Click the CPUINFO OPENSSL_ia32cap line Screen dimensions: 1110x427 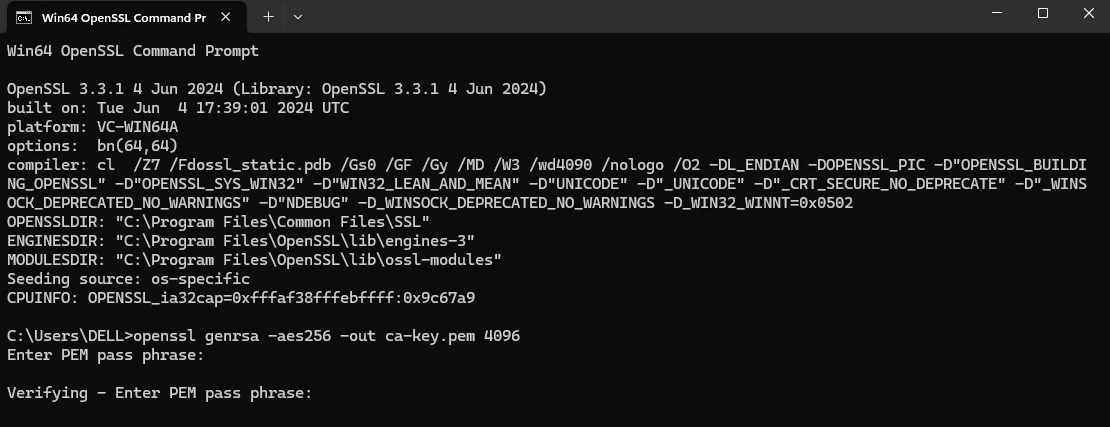[x=240, y=298]
